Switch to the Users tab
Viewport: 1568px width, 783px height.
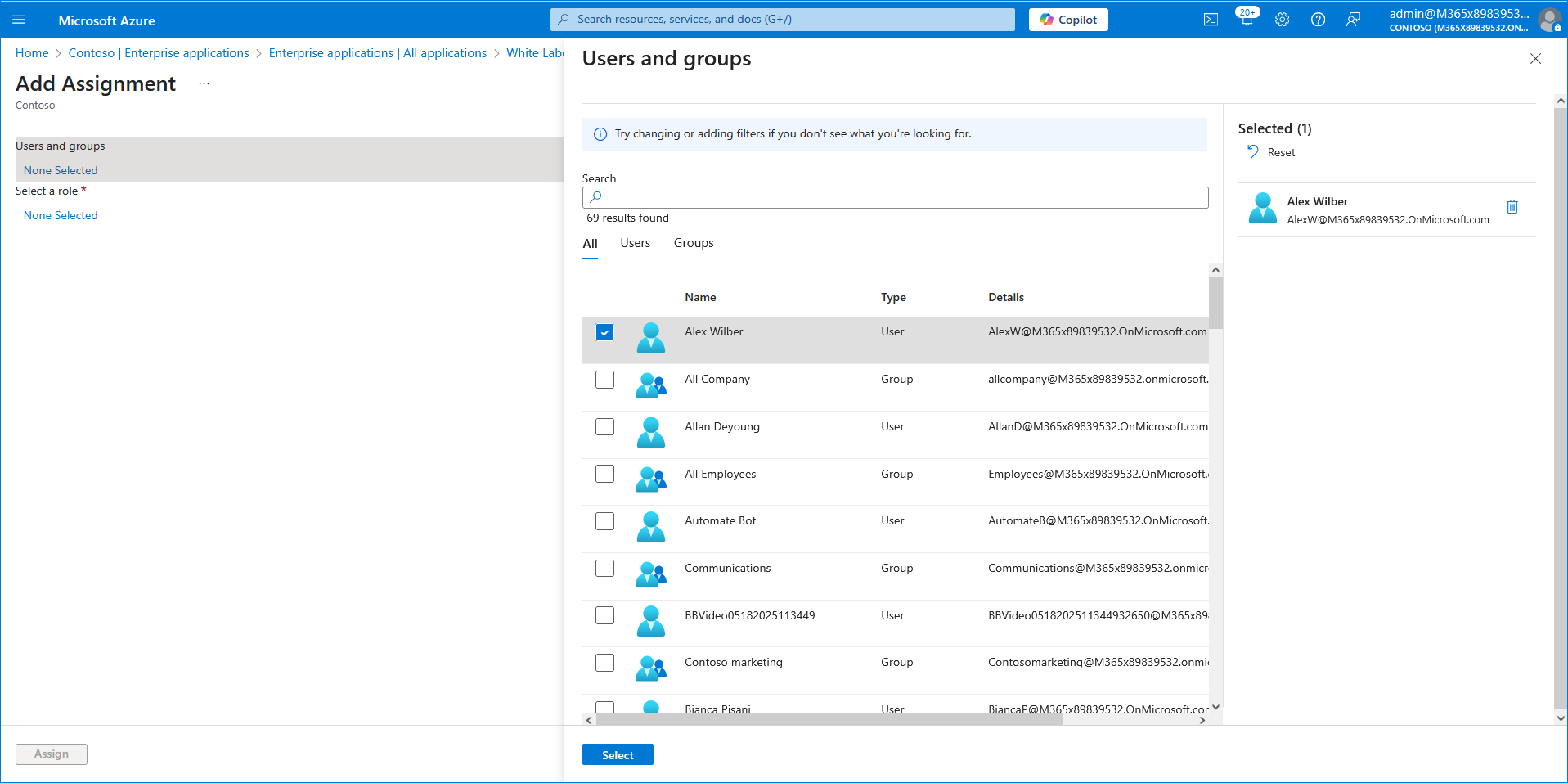pyautogui.click(x=635, y=243)
